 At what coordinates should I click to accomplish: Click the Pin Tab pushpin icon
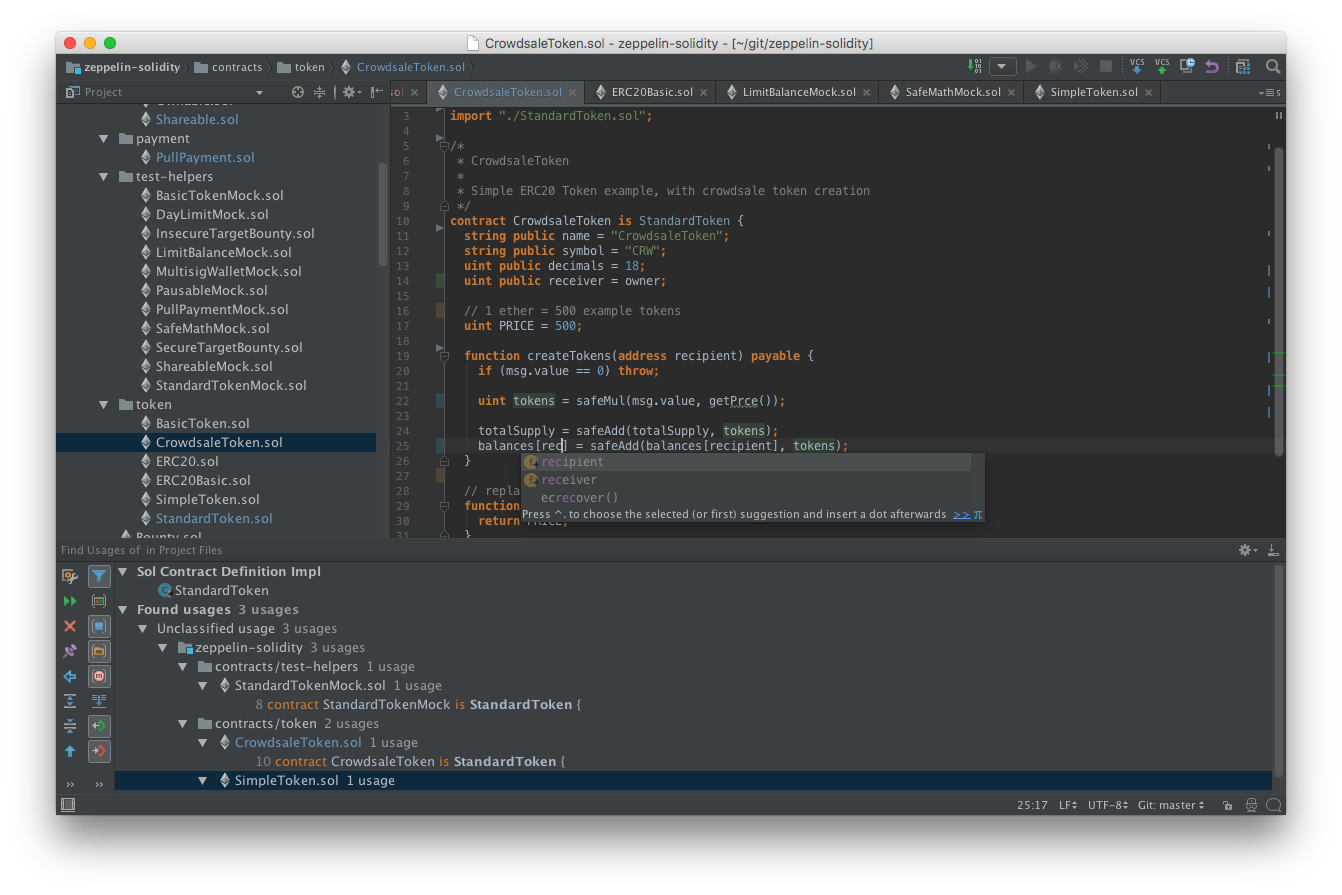pyautogui.click(x=70, y=651)
